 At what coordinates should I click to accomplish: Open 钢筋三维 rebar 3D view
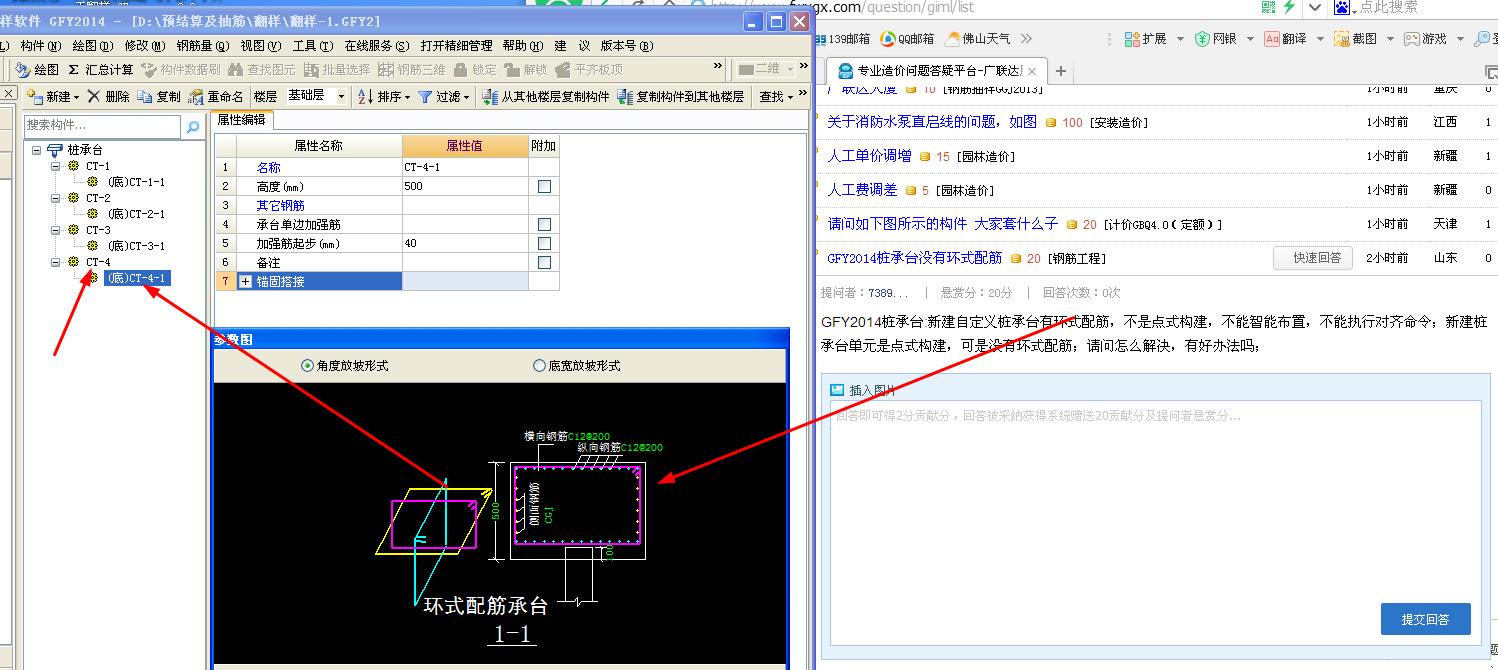tap(411, 70)
